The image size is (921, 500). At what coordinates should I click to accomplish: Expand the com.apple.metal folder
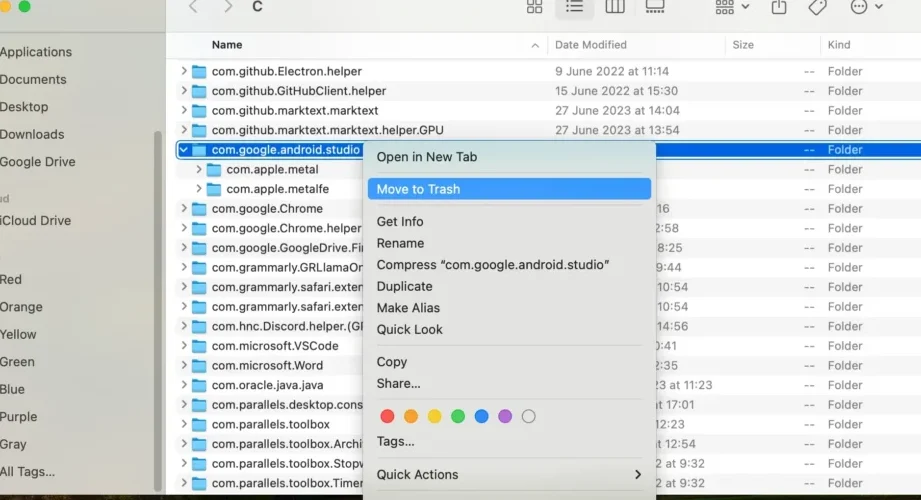pos(199,170)
